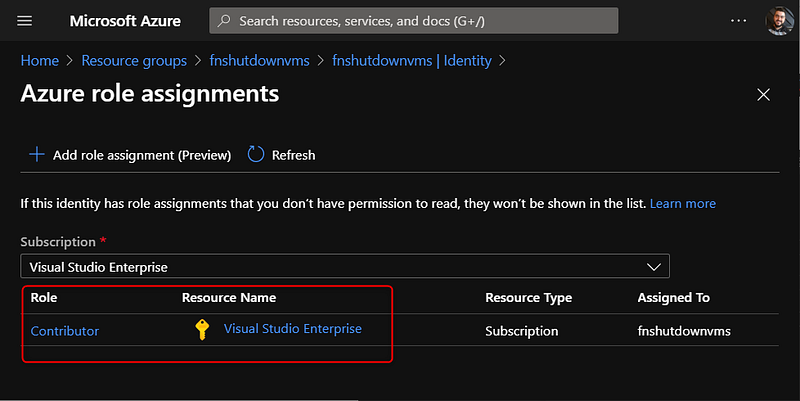Open the hamburger portal menu
Screen dimensions: 800x401
[x=25, y=21]
